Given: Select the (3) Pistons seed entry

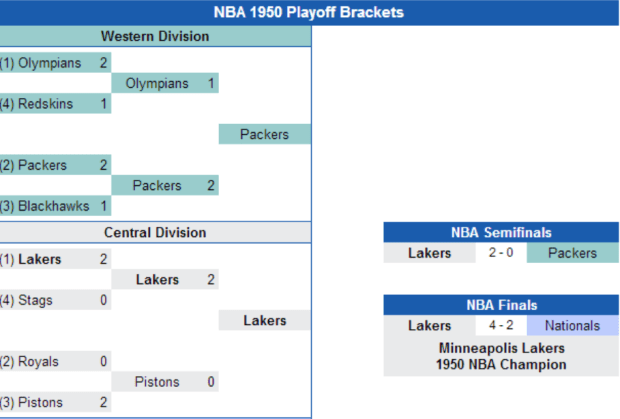Looking at the screenshot, I should coord(32,402).
